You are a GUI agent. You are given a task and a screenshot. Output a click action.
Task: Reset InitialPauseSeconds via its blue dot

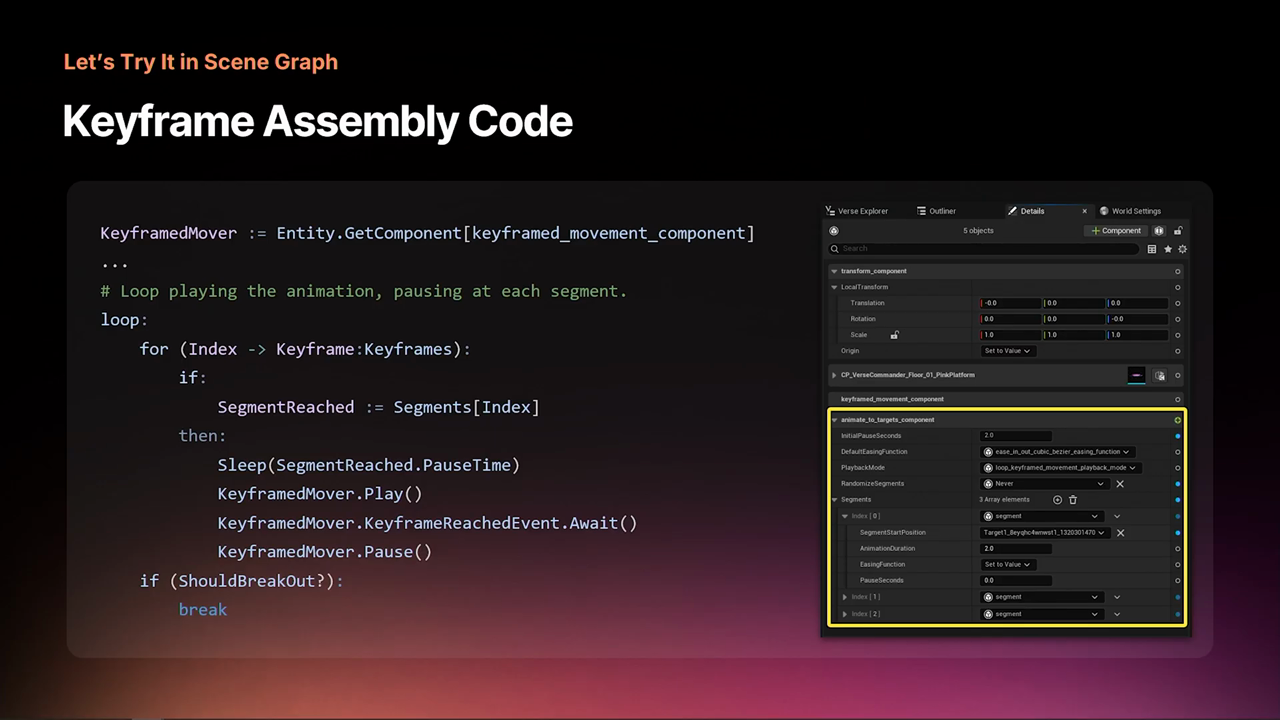pos(1177,436)
